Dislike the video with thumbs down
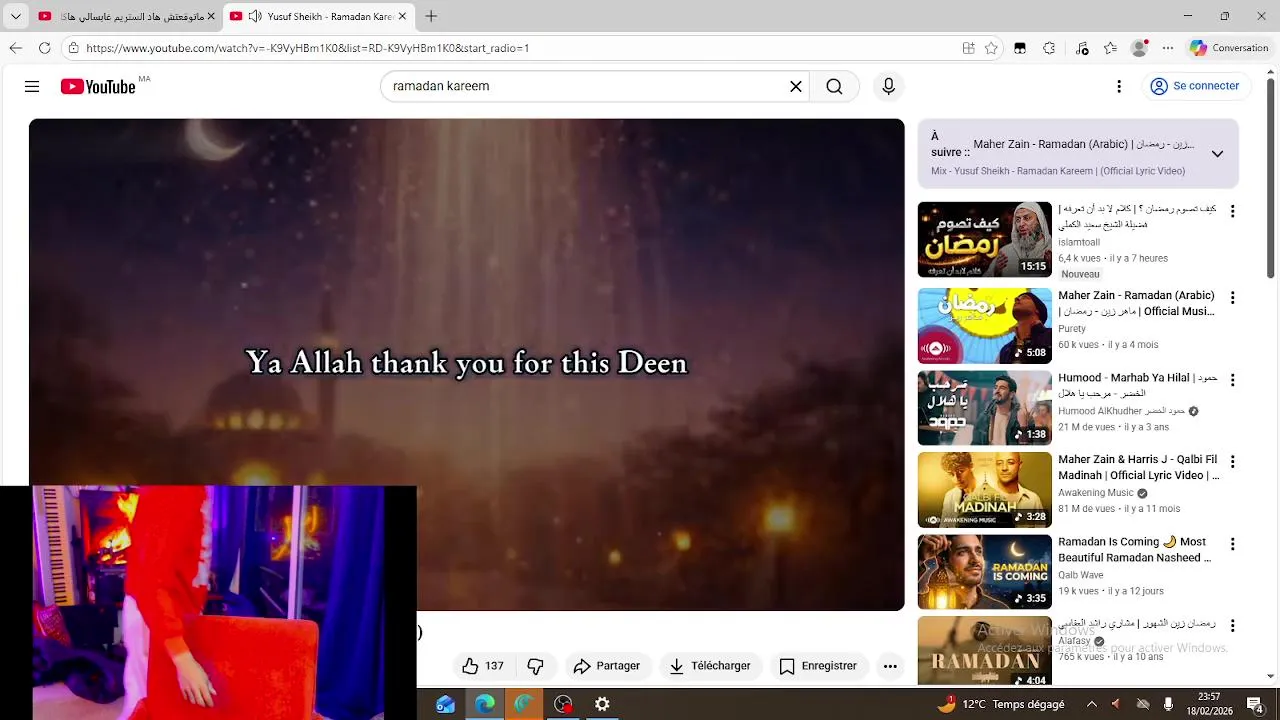Screen dimensions: 1280x720 536,666
